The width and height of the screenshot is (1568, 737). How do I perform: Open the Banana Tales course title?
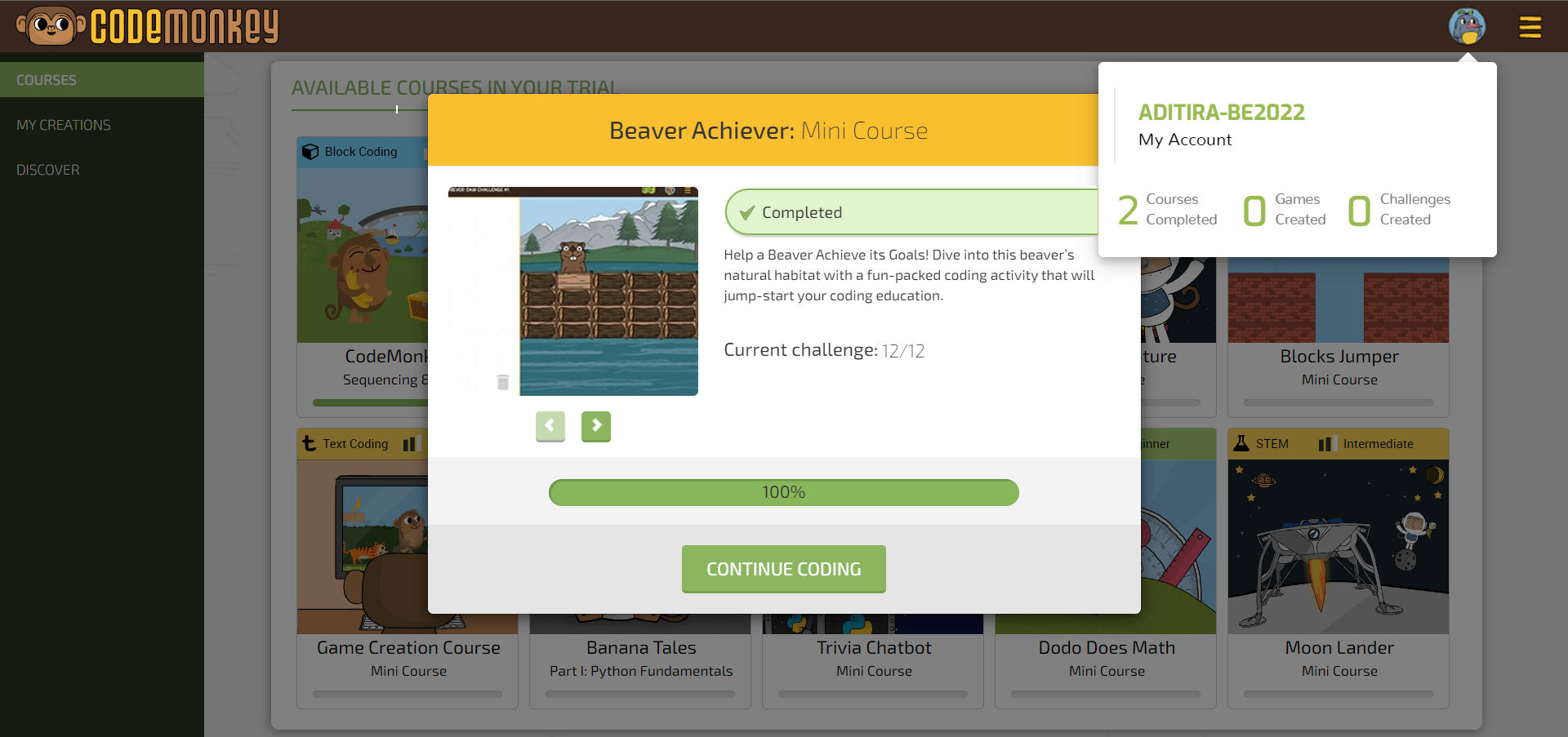pyautogui.click(x=641, y=647)
